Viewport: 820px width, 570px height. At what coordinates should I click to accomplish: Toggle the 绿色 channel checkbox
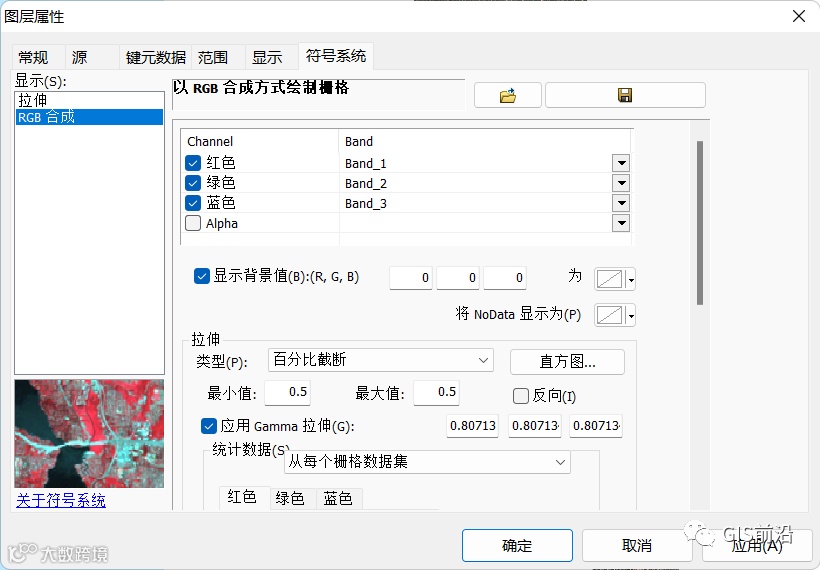tap(193, 183)
